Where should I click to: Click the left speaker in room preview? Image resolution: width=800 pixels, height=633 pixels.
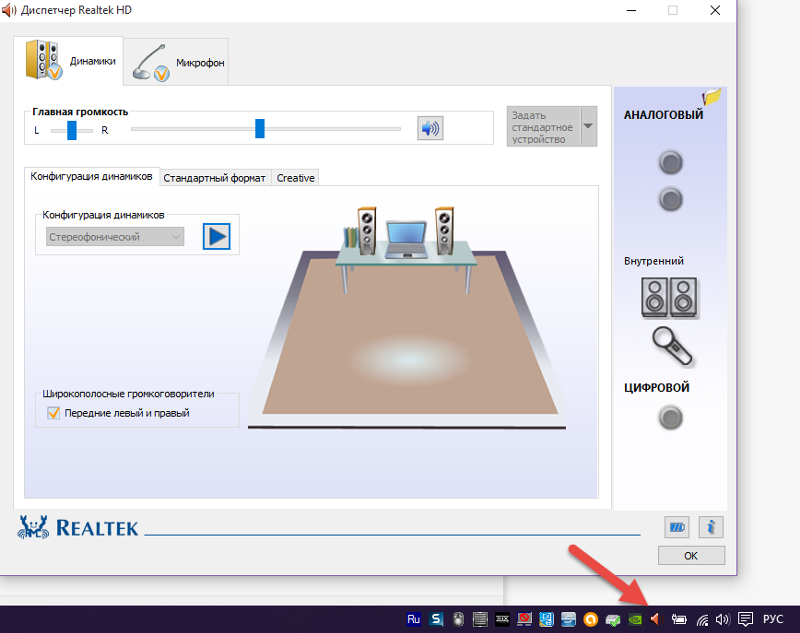pos(367,231)
